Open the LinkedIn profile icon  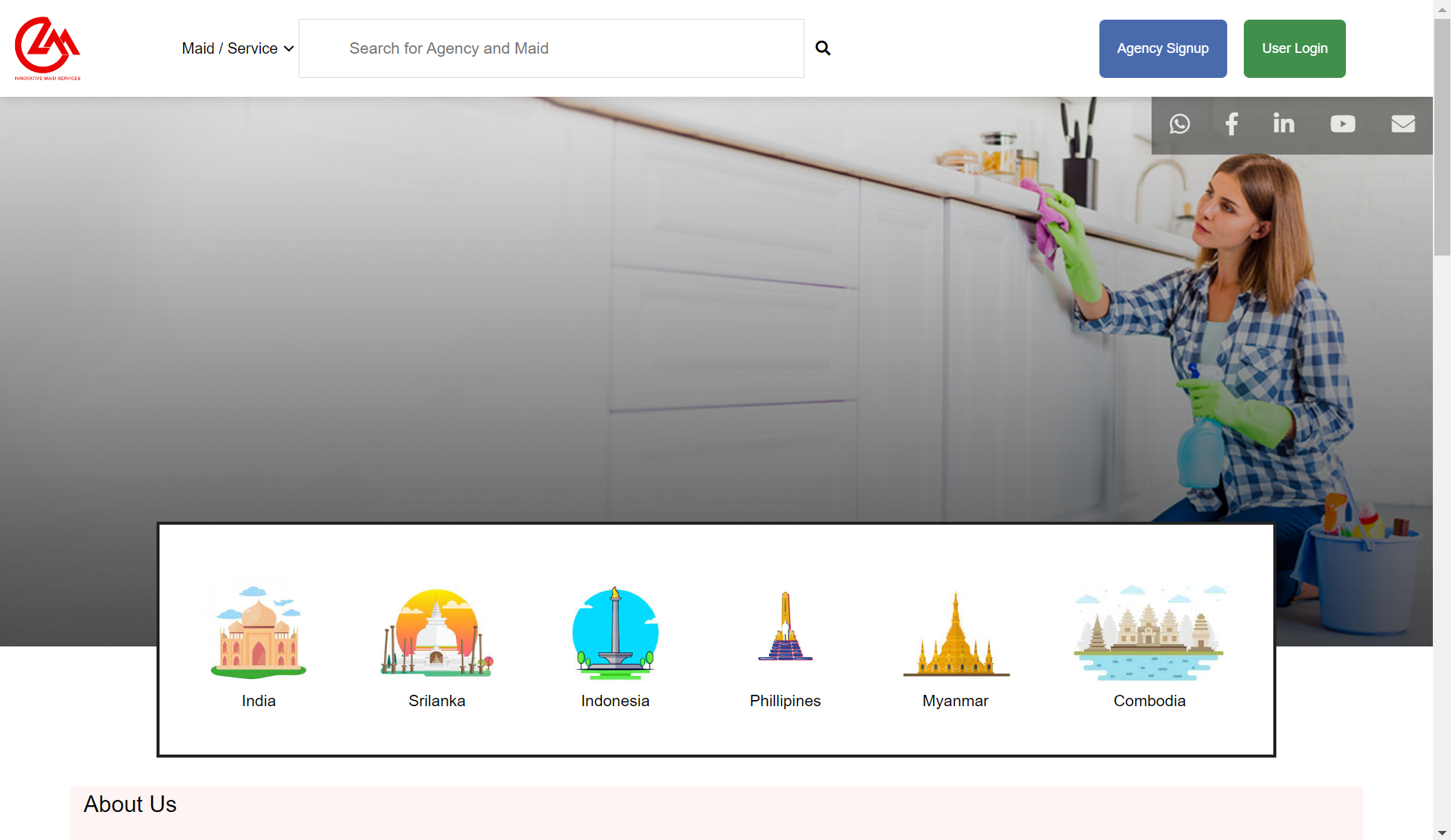click(1284, 123)
